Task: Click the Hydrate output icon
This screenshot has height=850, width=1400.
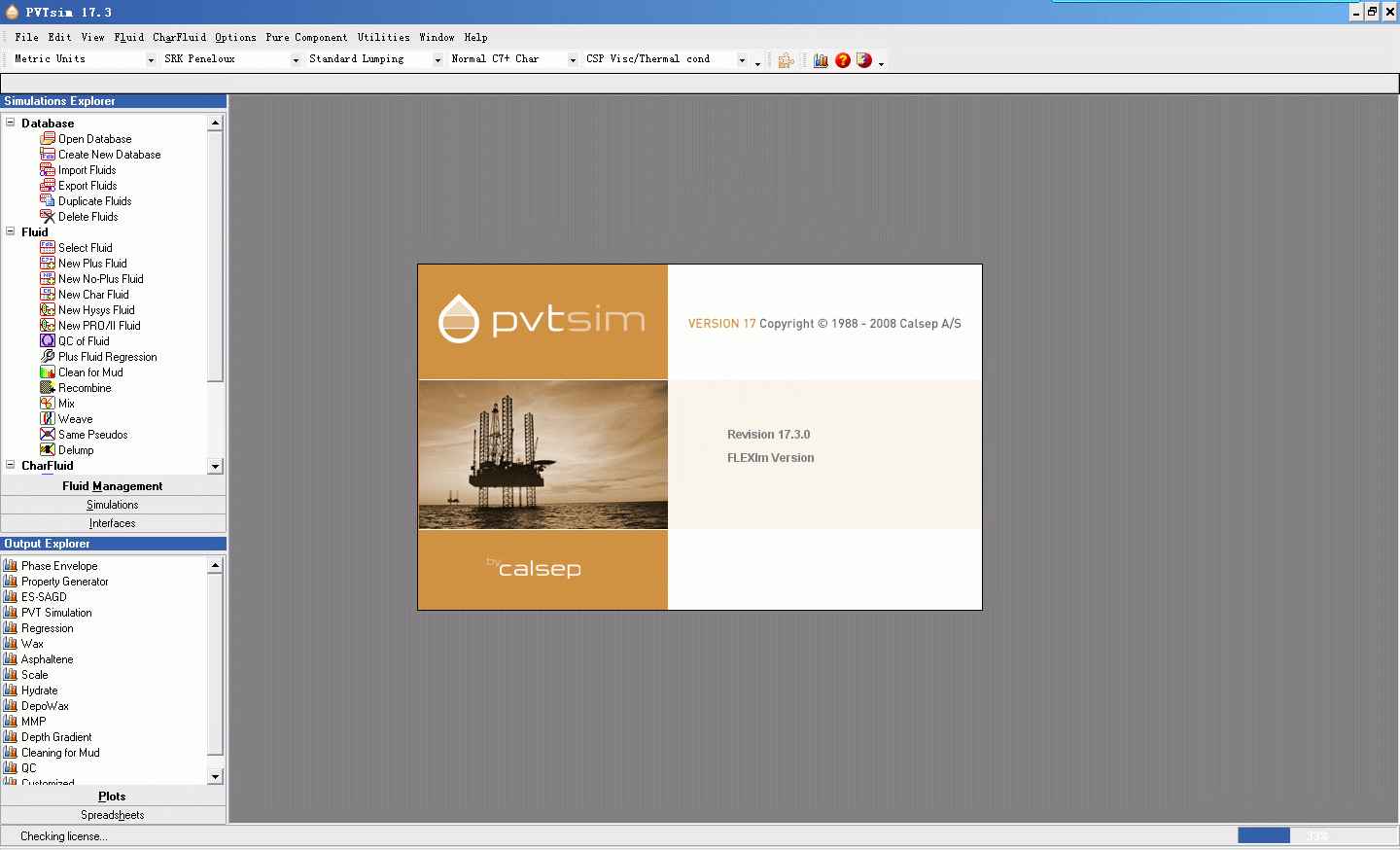Action: pos(11,691)
